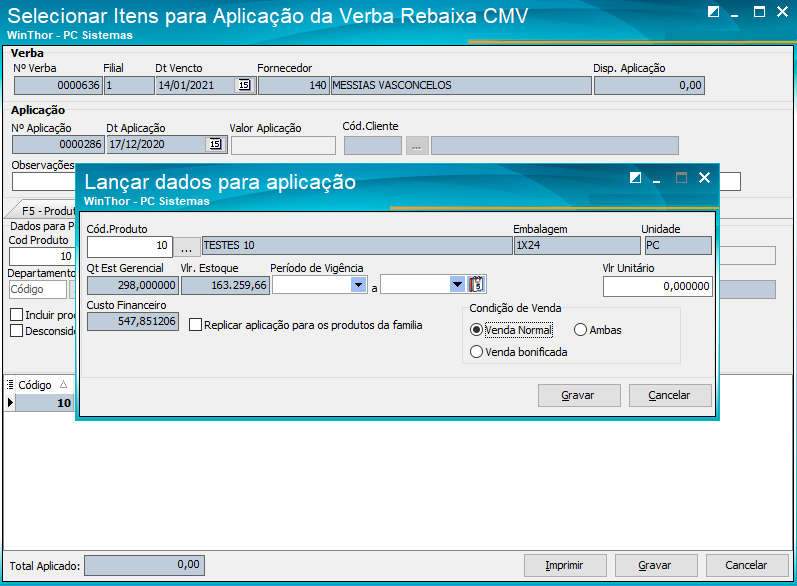Click the Valor Aplicação input field
Screen dimensions: 797x586
pyautogui.click(x=284, y=145)
